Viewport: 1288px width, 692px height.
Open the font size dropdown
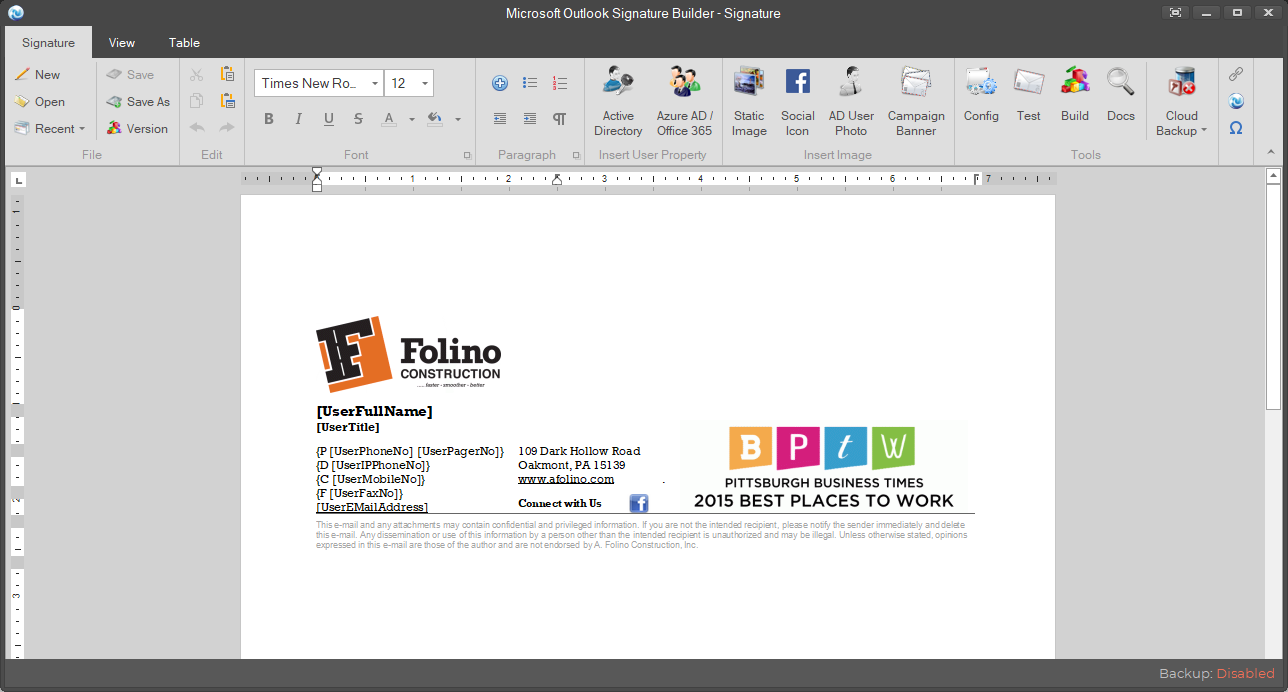tap(425, 83)
